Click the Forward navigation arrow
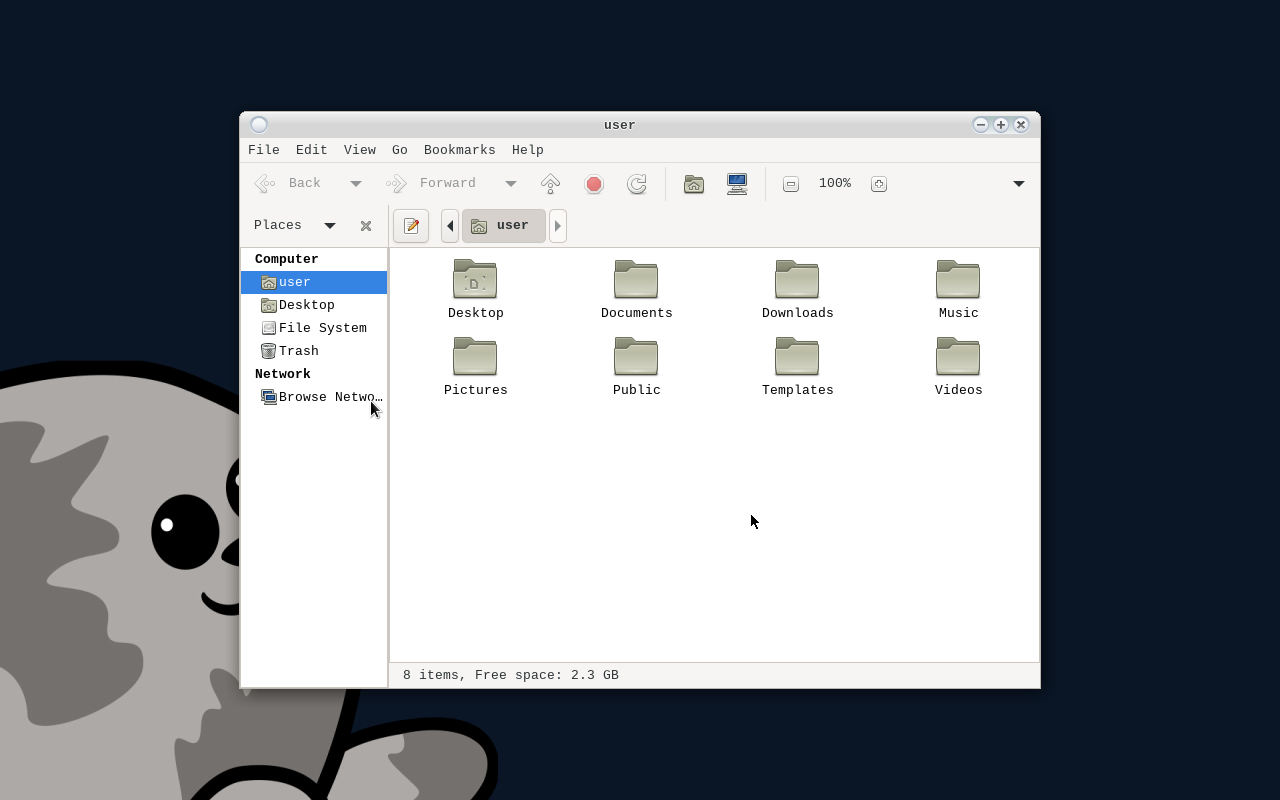This screenshot has height=800, width=1280. click(396, 184)
